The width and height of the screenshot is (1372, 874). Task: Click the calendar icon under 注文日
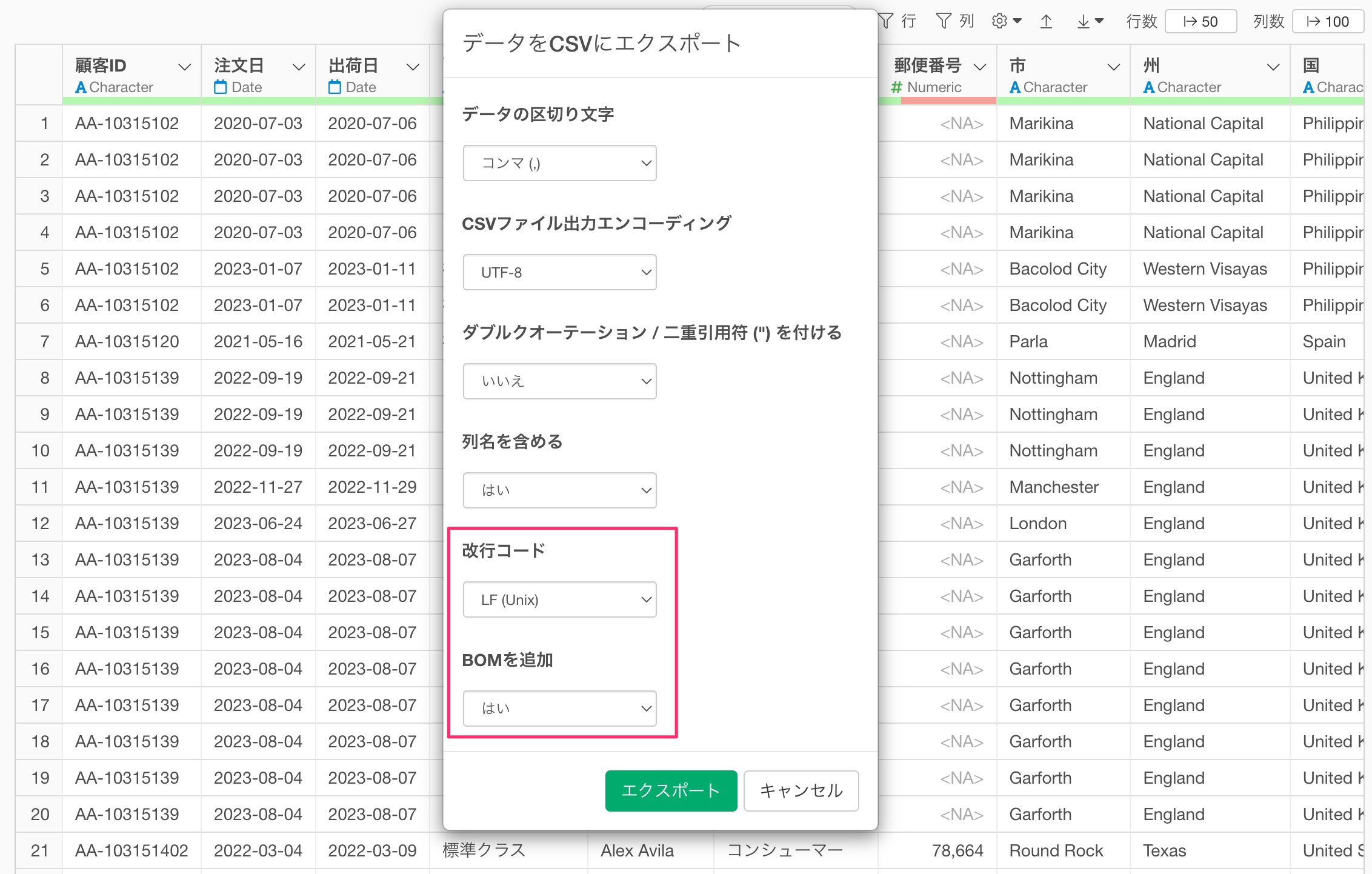pos(220,87)
